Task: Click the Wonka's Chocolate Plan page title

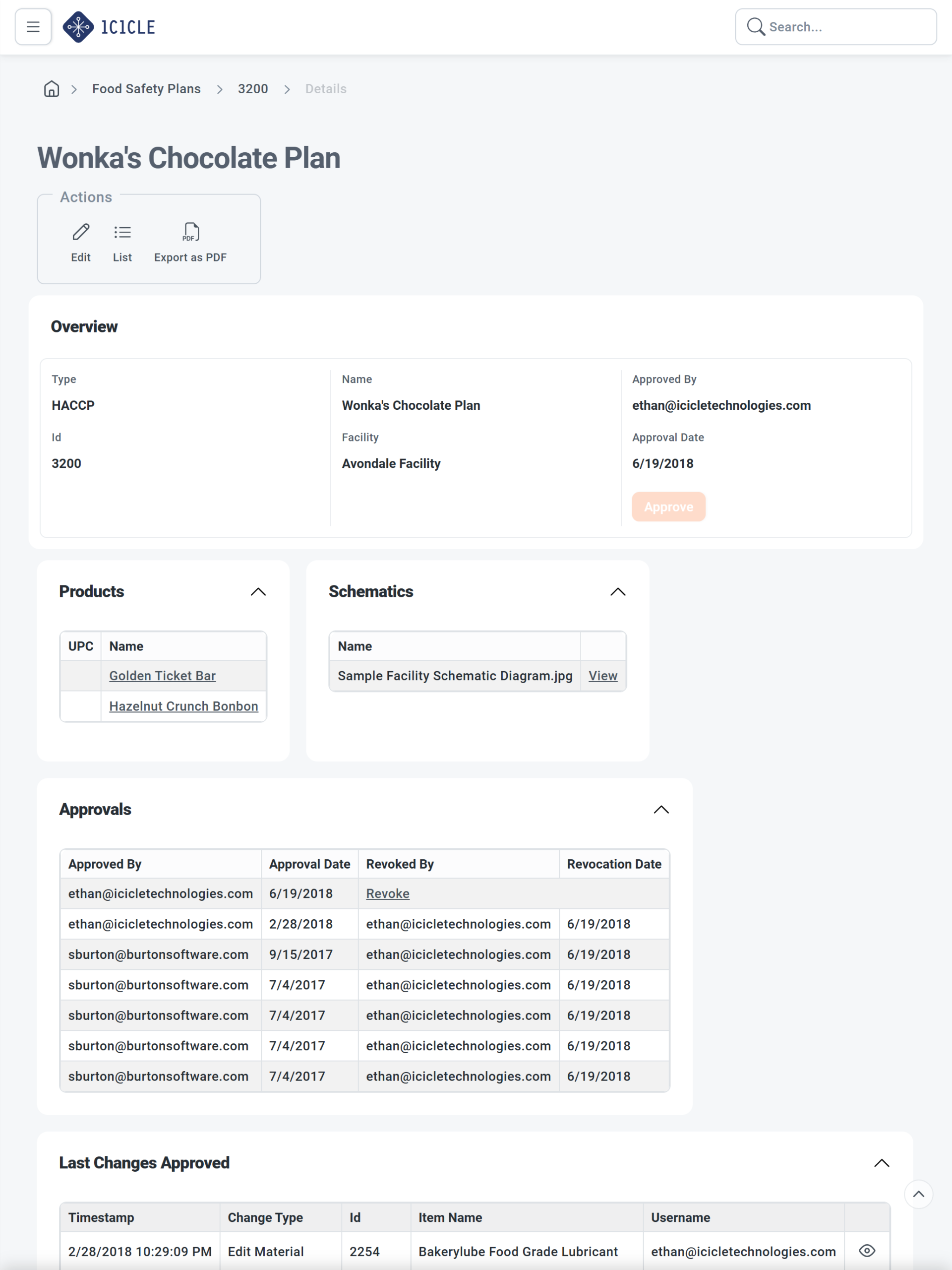Action: [x=189, y=158]
